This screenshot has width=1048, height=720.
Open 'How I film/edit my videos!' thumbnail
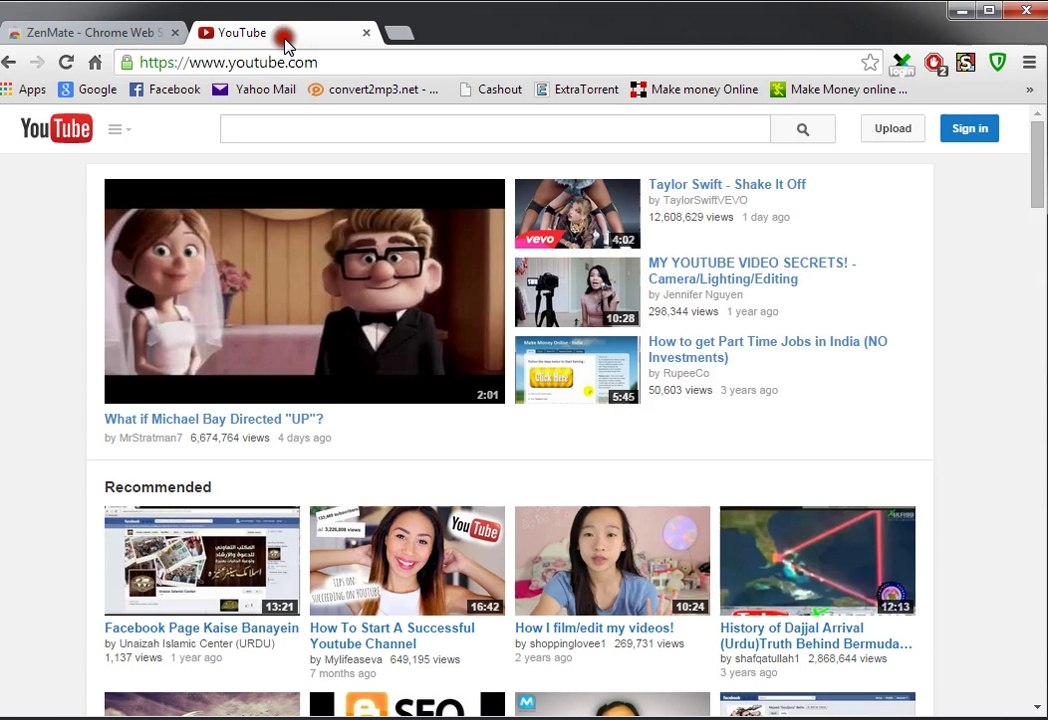(612, 560)
